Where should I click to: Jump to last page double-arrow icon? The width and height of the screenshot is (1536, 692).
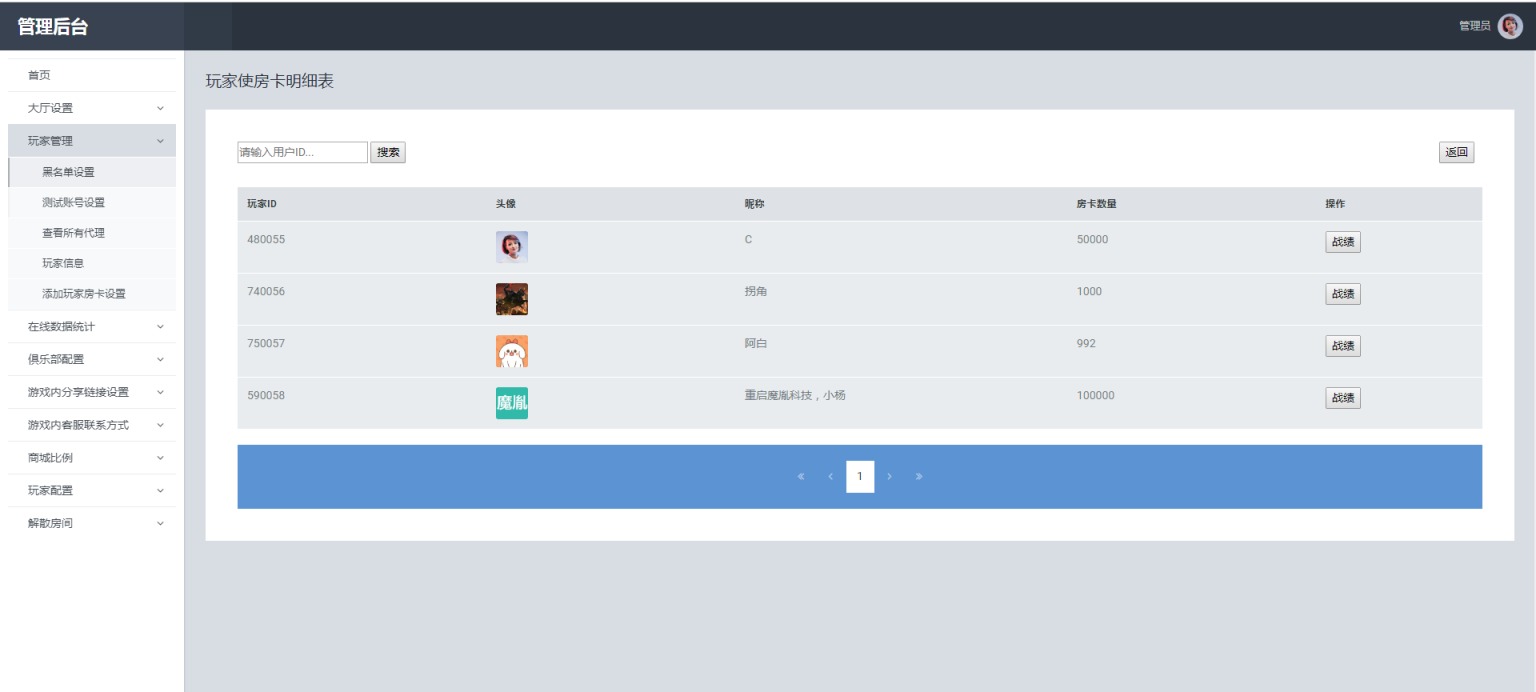coord(919,477)
